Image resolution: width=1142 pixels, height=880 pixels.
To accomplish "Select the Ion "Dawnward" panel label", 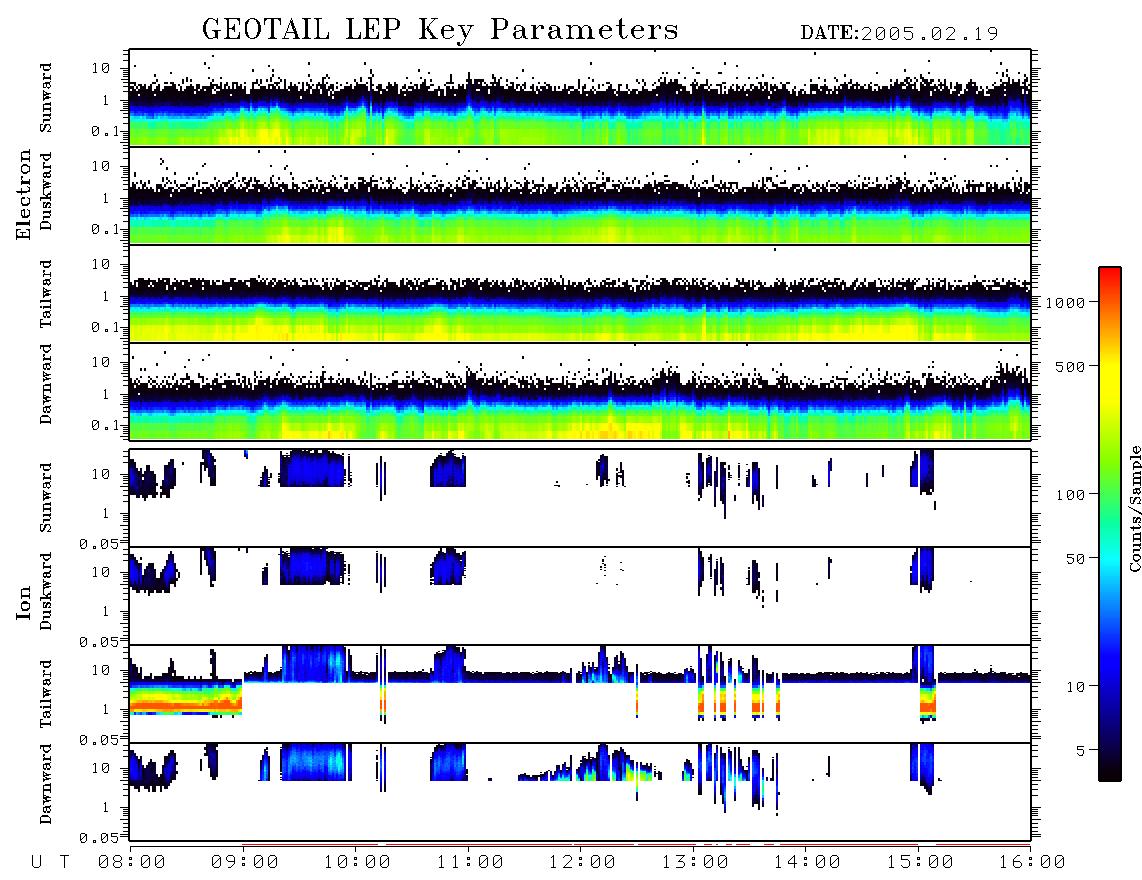I will pos(46,784).
